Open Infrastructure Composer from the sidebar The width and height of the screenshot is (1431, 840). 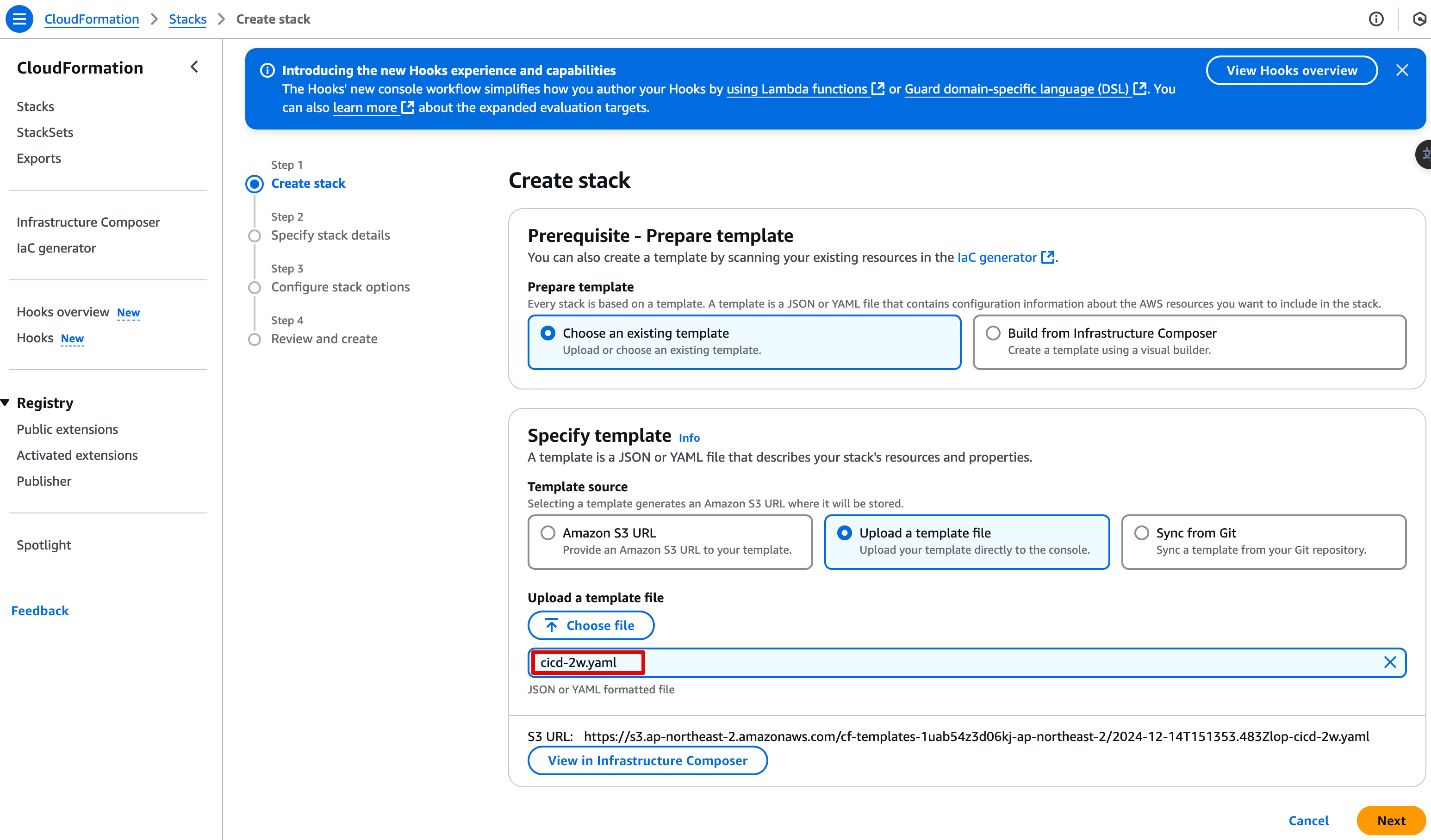click(x=88, y=222)
